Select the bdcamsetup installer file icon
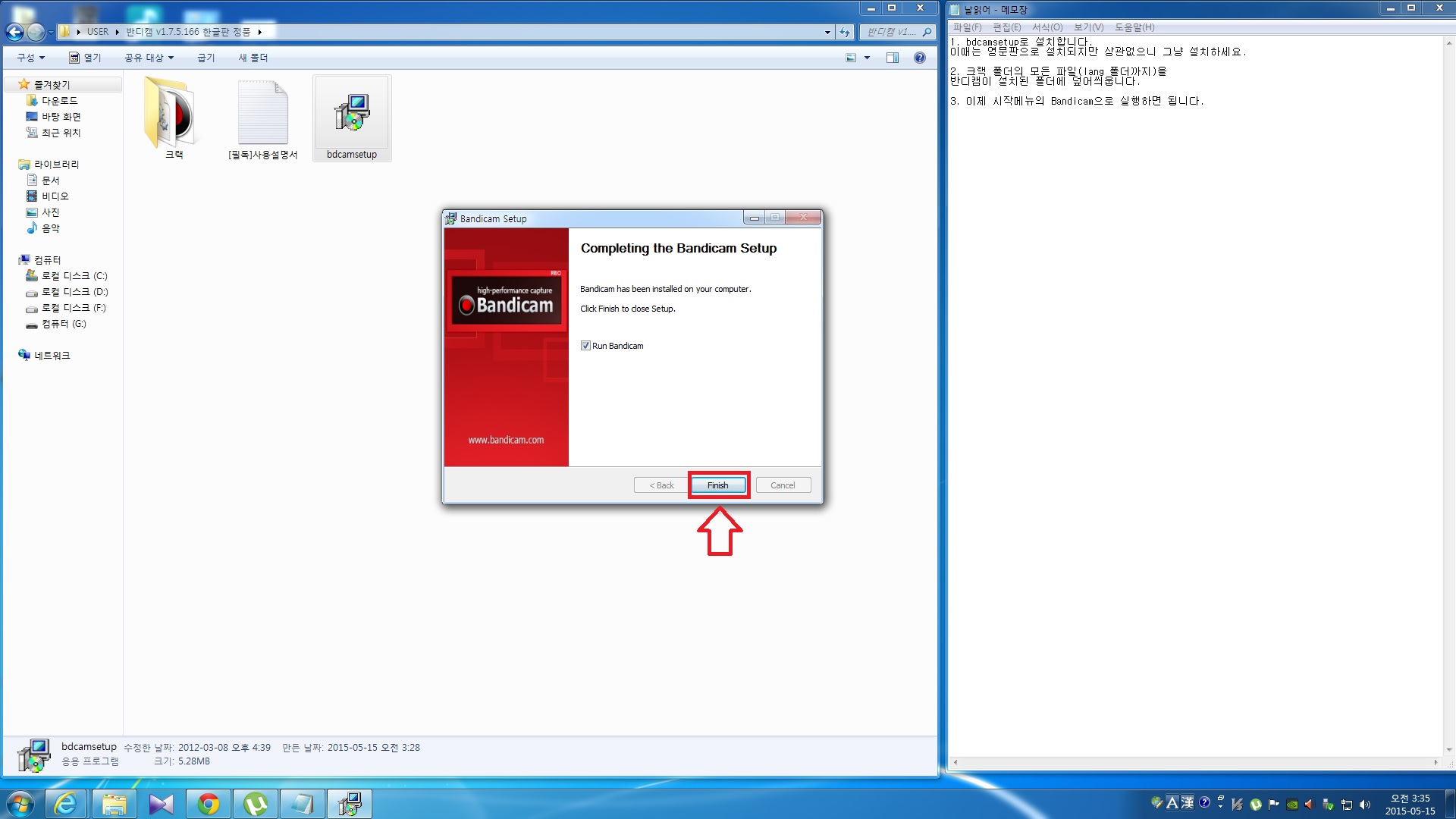The image size is (1456, 819). pos(352,118)
